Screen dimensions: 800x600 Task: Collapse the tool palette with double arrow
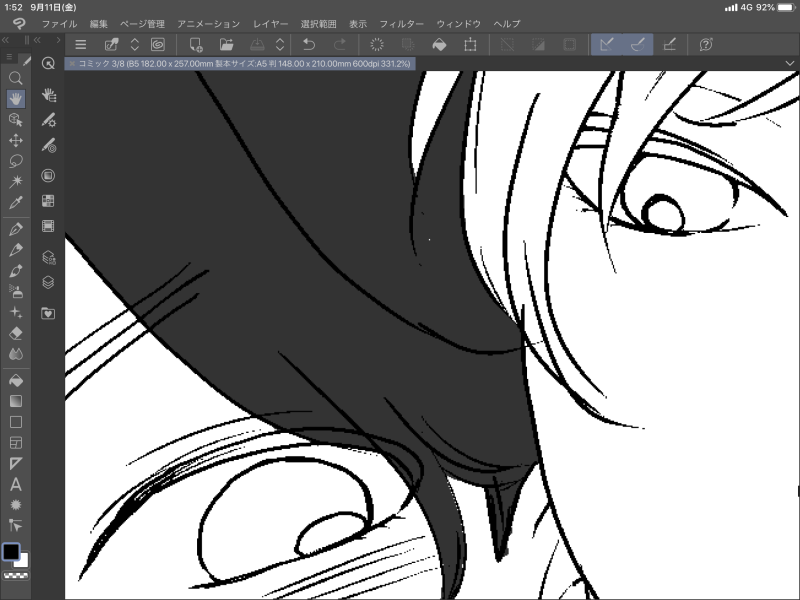6,40
